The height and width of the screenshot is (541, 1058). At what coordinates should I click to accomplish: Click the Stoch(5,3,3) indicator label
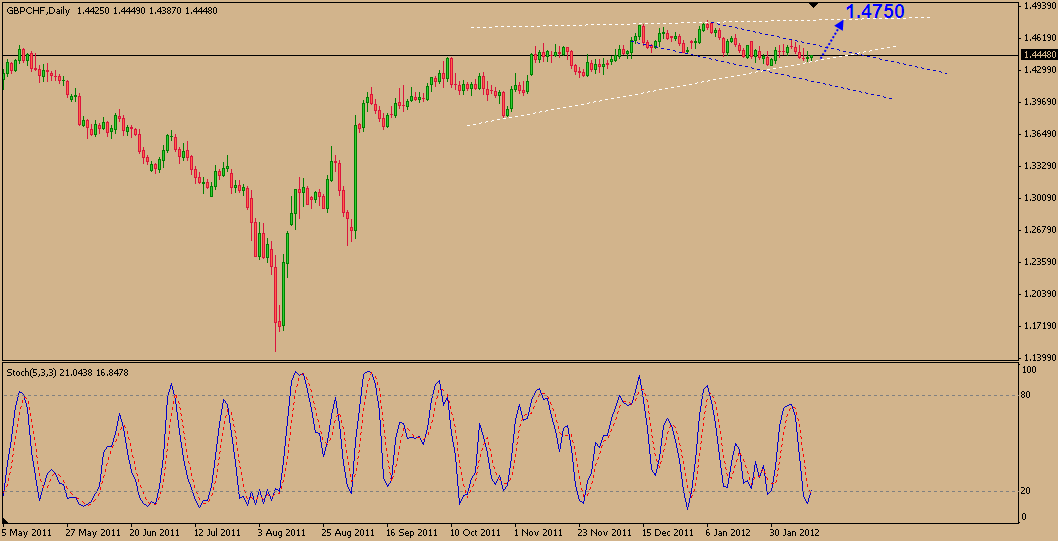34,372
